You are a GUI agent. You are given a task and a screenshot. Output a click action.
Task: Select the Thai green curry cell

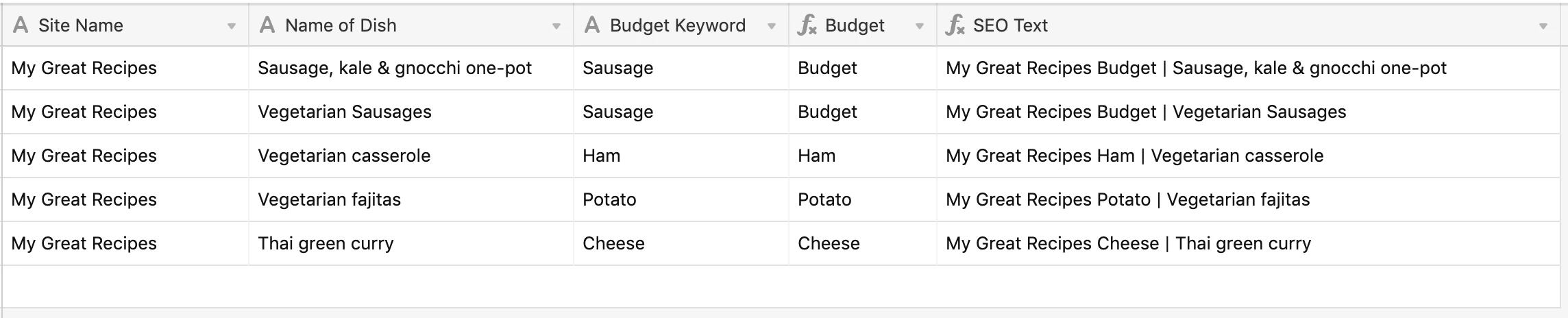(411, 243)
